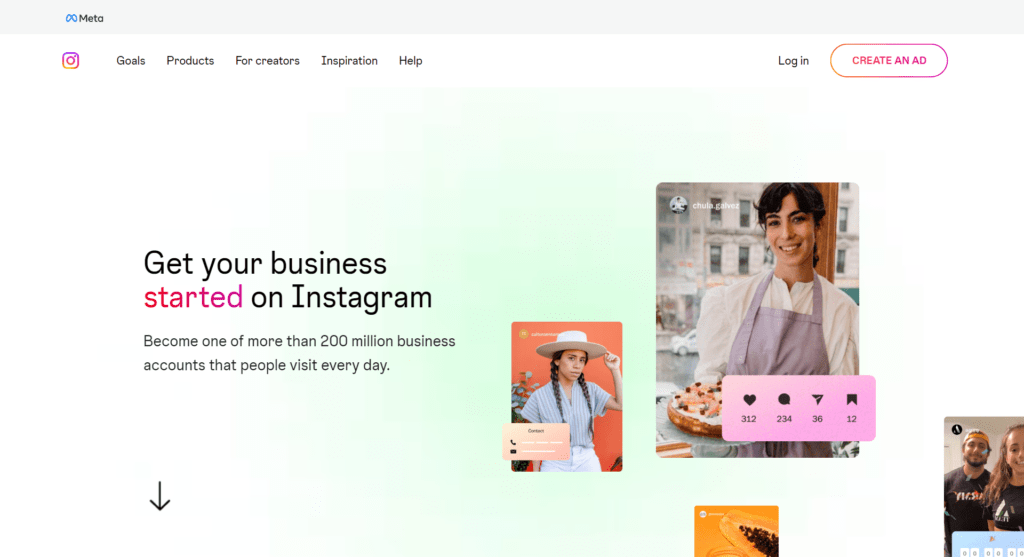Click the Log in link

(x=793, y=61)
